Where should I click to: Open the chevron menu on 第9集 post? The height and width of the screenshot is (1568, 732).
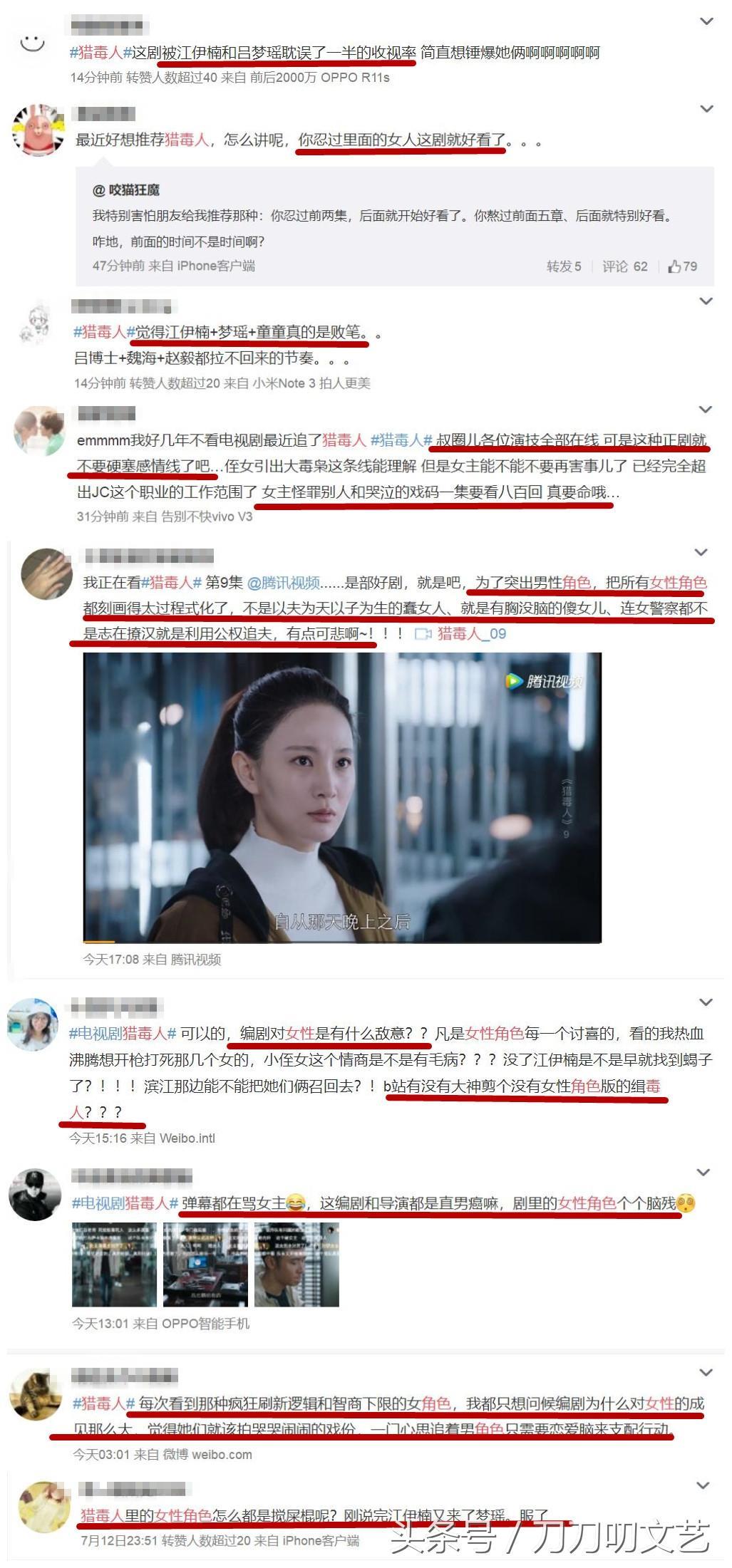tap(701, 552)
